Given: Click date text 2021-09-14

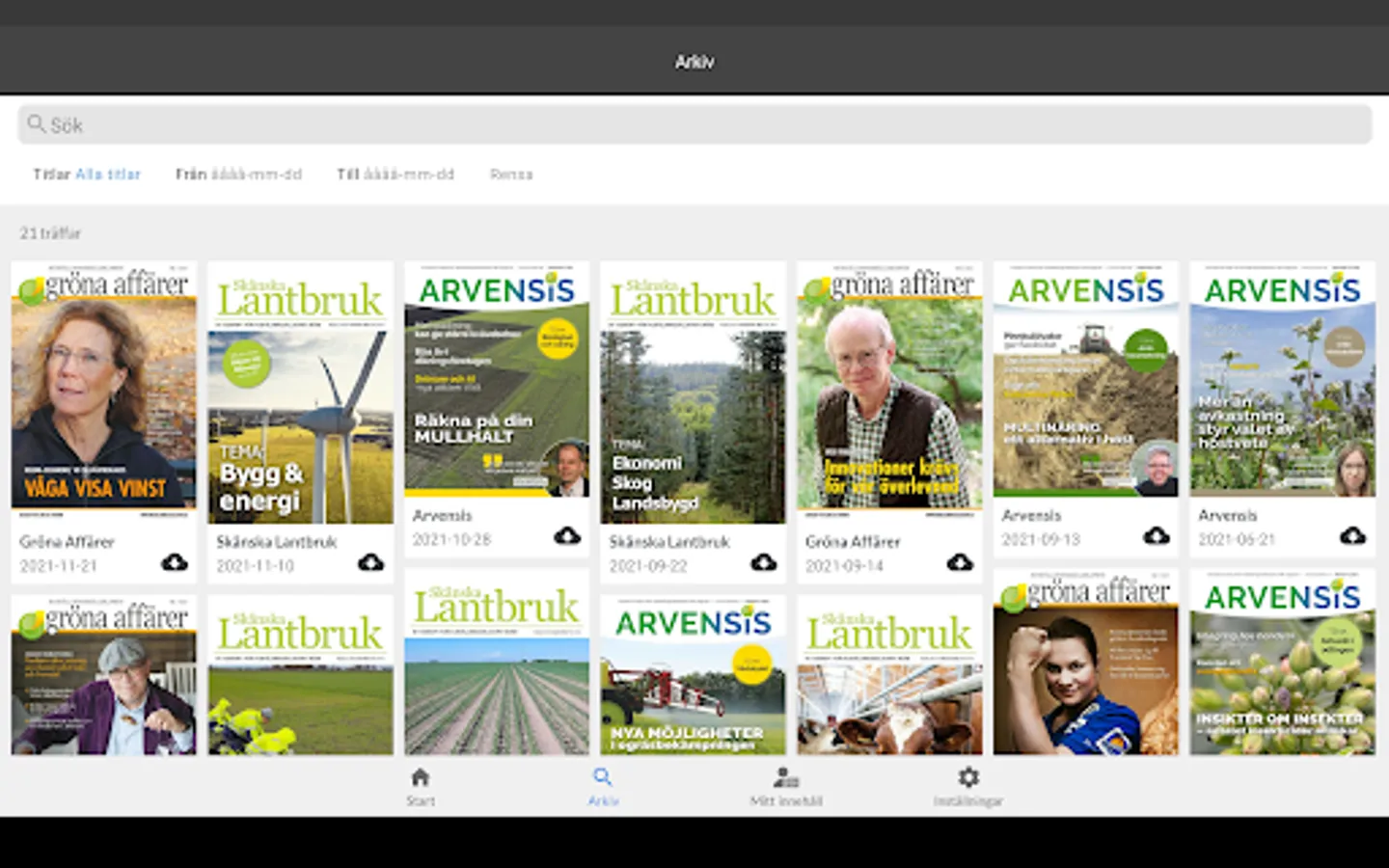Looking at the screenshot, I should pos(845,566).
